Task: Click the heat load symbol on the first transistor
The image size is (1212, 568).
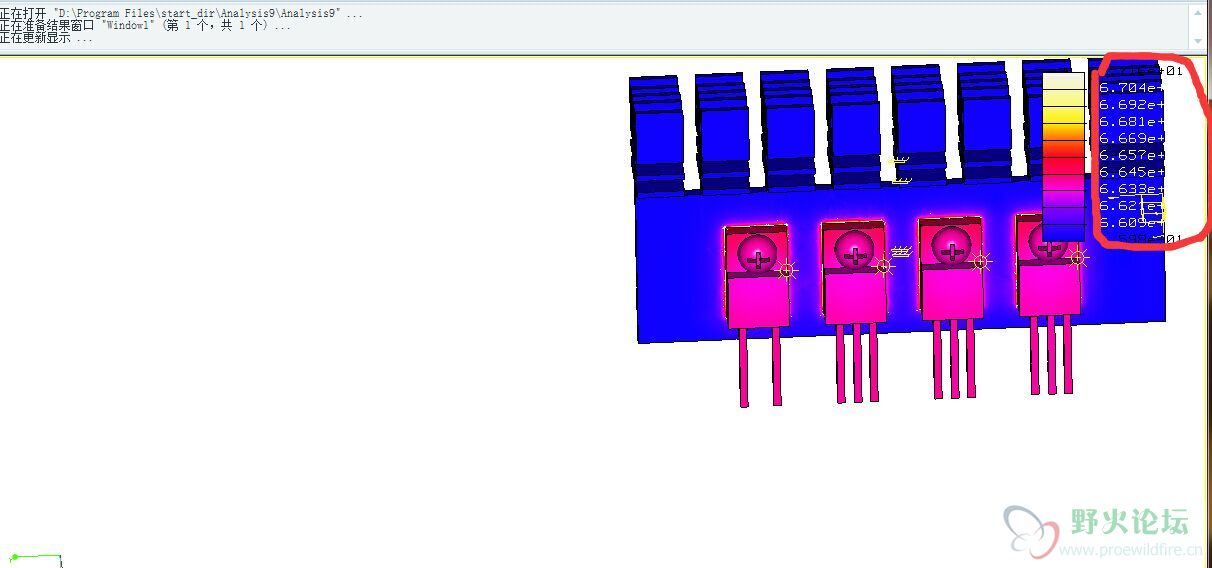Action: tap(787, 270)
